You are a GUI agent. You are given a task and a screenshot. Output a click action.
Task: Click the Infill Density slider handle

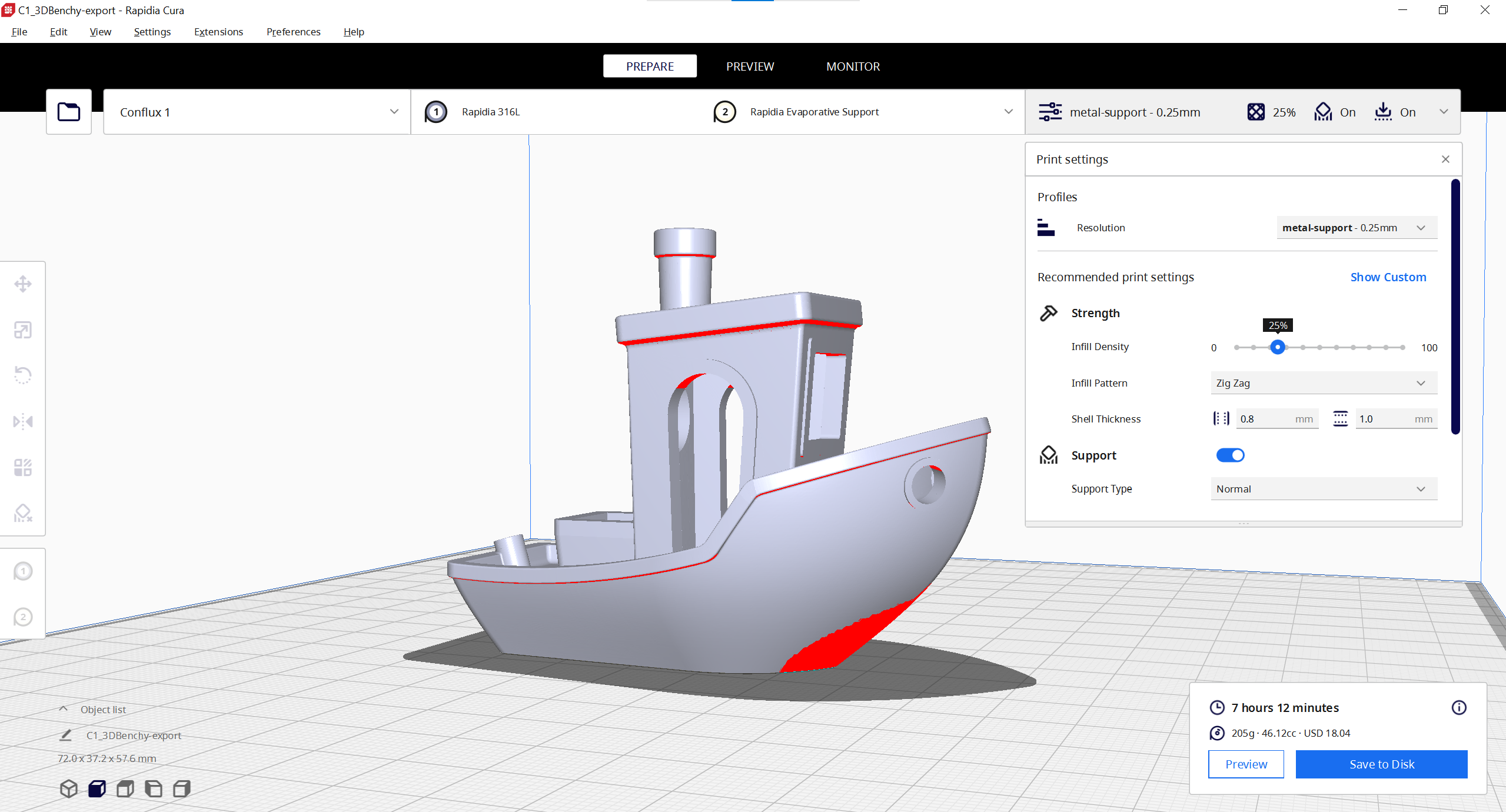click(1277, 347)
